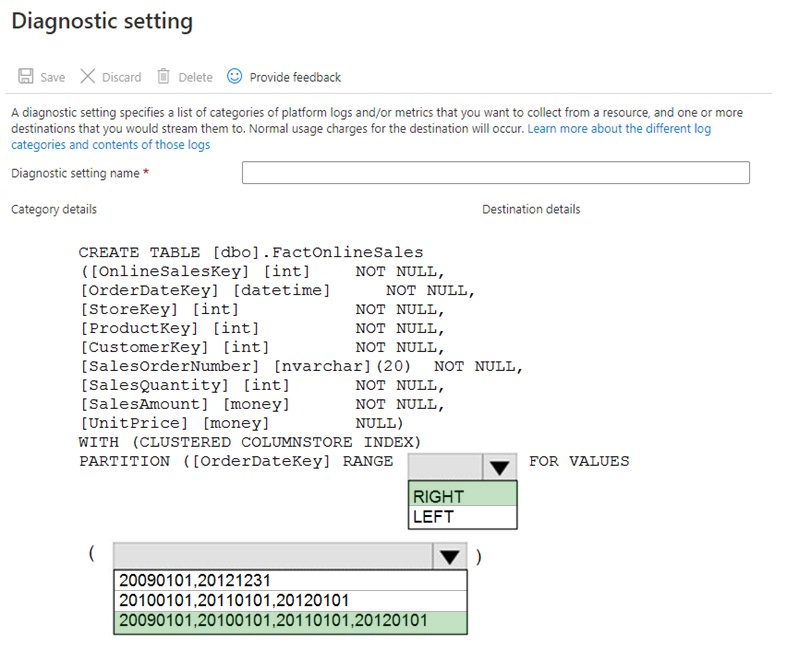
Task: Choose LEFT from the range options
Action: pos(462,516)
